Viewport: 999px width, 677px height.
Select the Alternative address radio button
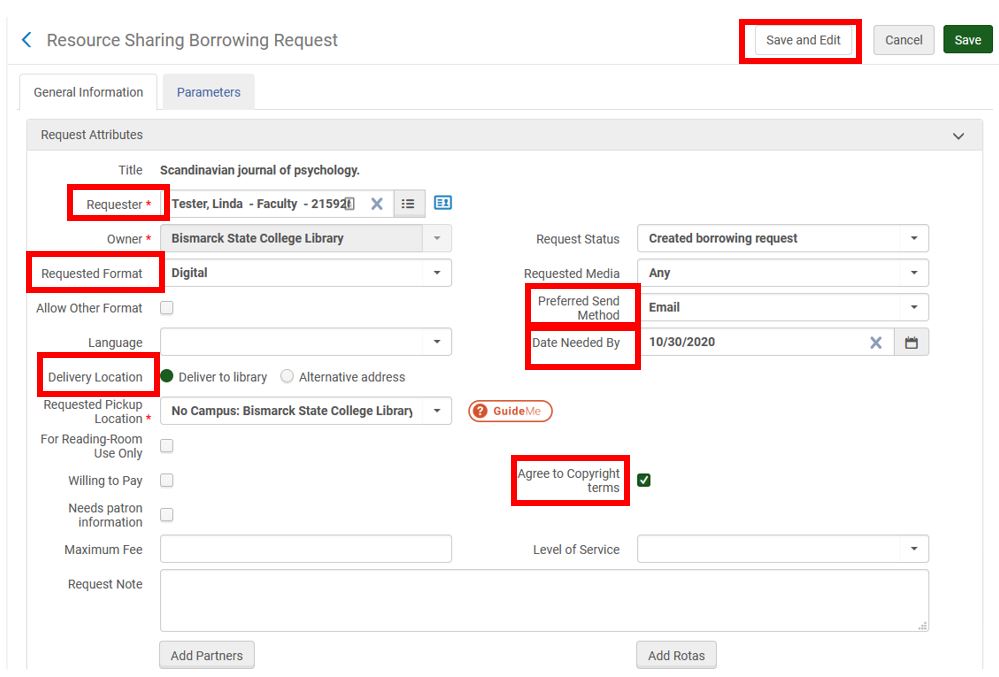pos(288,376)
